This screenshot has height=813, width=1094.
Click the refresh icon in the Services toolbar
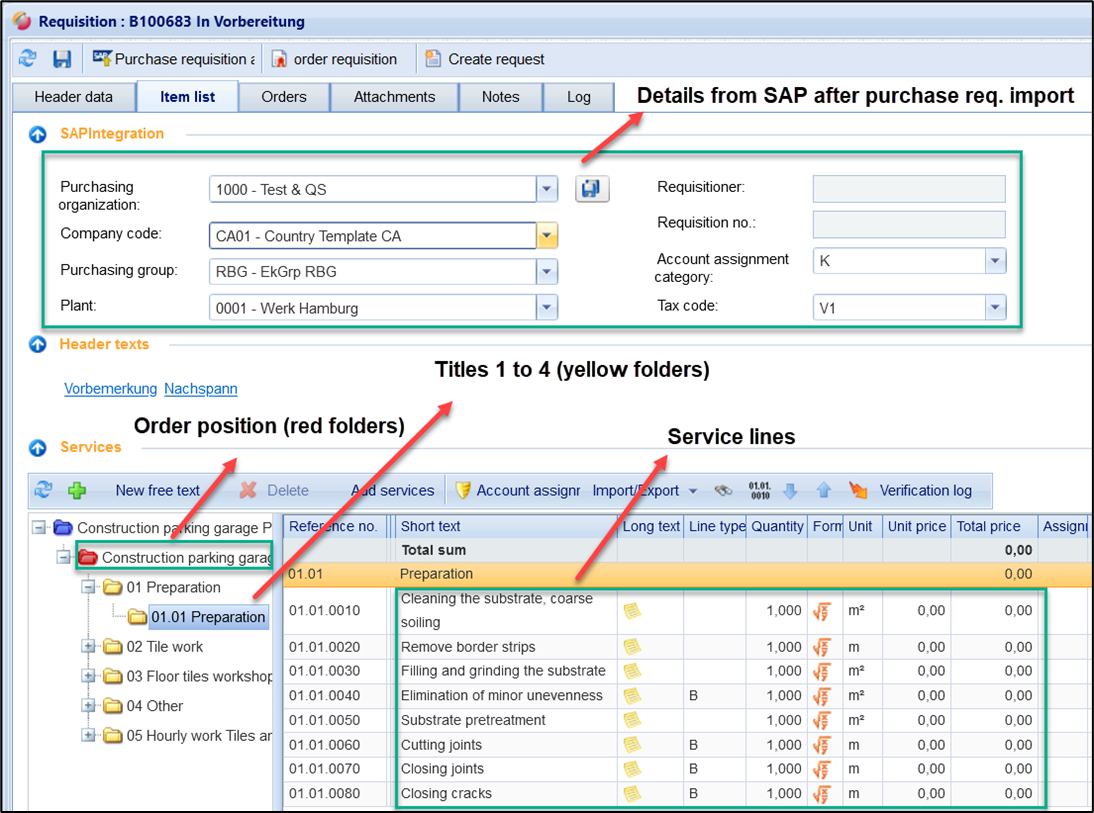coord(43,490)
